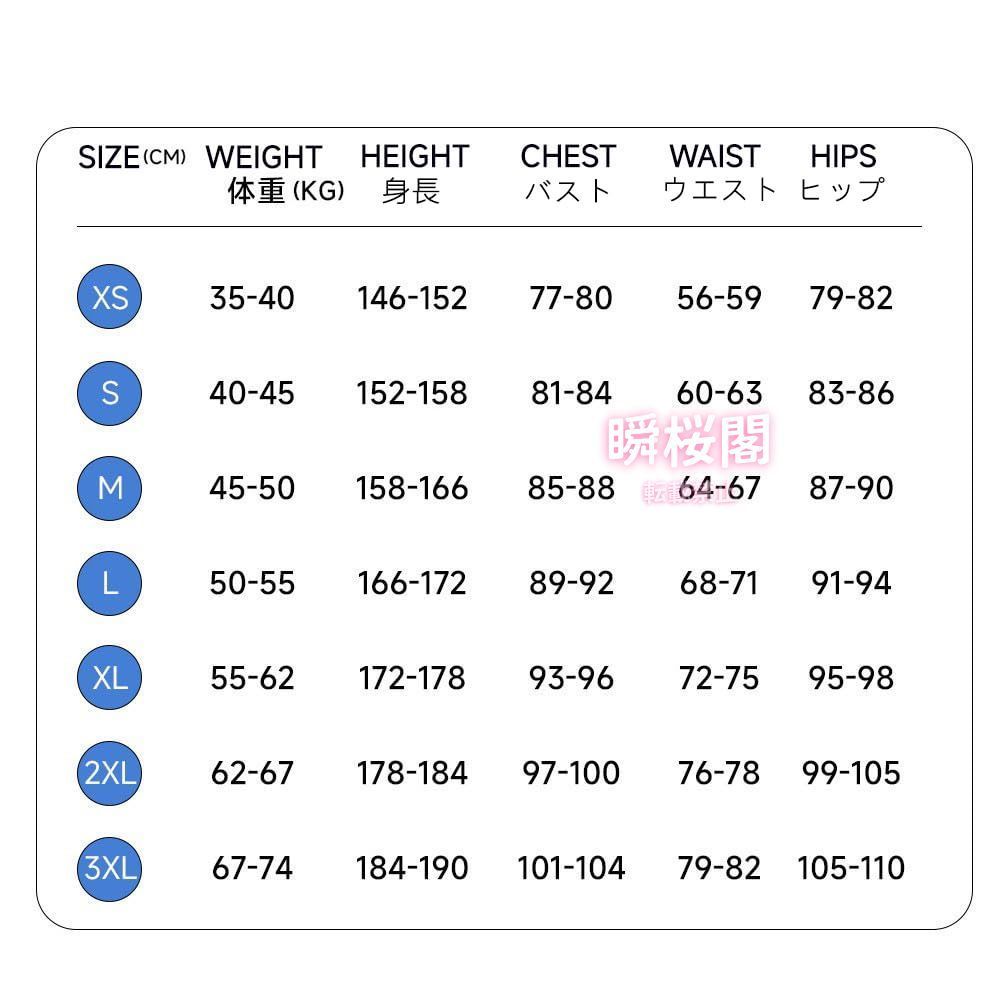This screenshot has height=1000, width=1000.
Task: Click the pink 瞬桜閣 watermark logo
Action: [x=689, y=441]
